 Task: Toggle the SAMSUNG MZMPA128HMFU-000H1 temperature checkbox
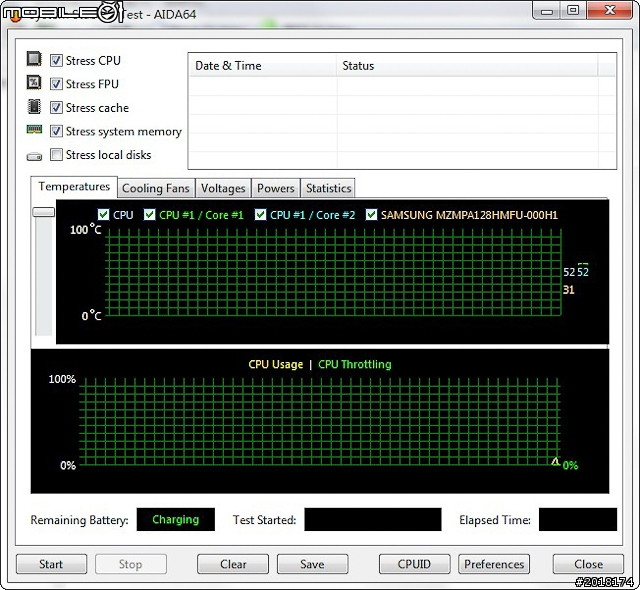372,215
